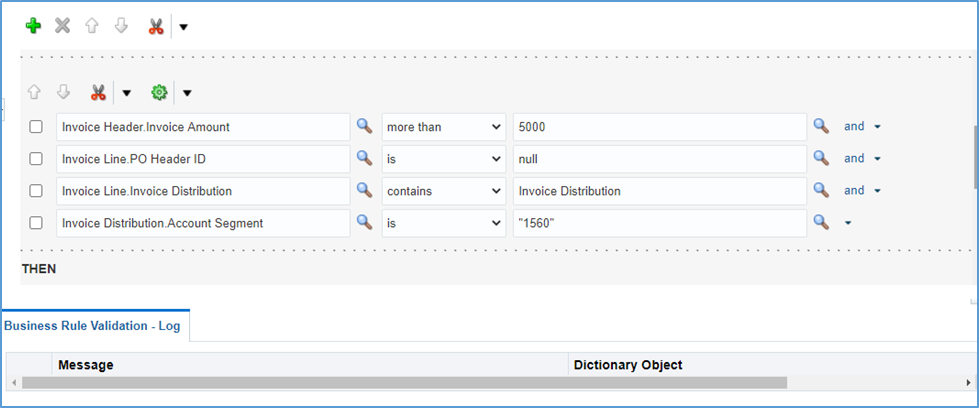
Task: Open the top toolbar cut dropdown arrow
Action: (x=184, y=27)
